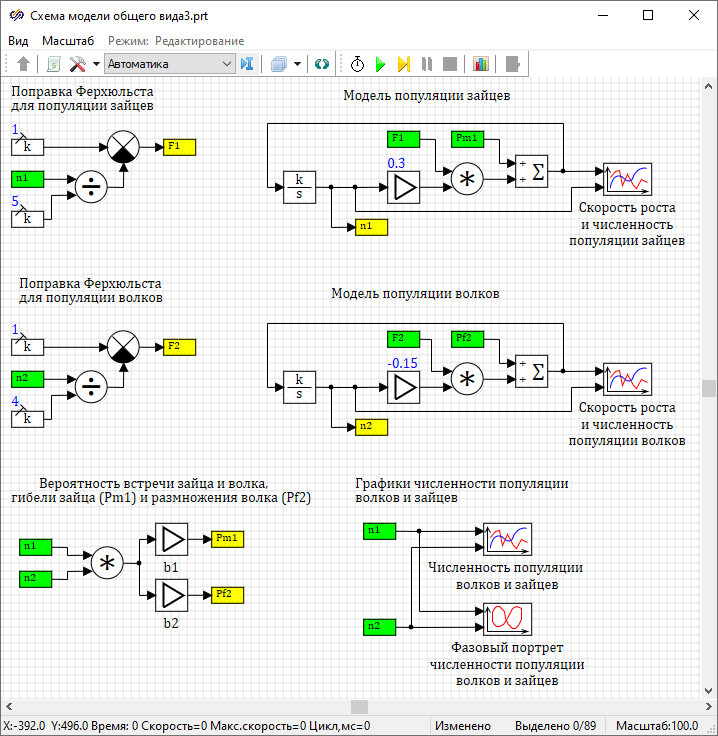
Task: Click the vertical scrollbar thumb
Action: 708,388
